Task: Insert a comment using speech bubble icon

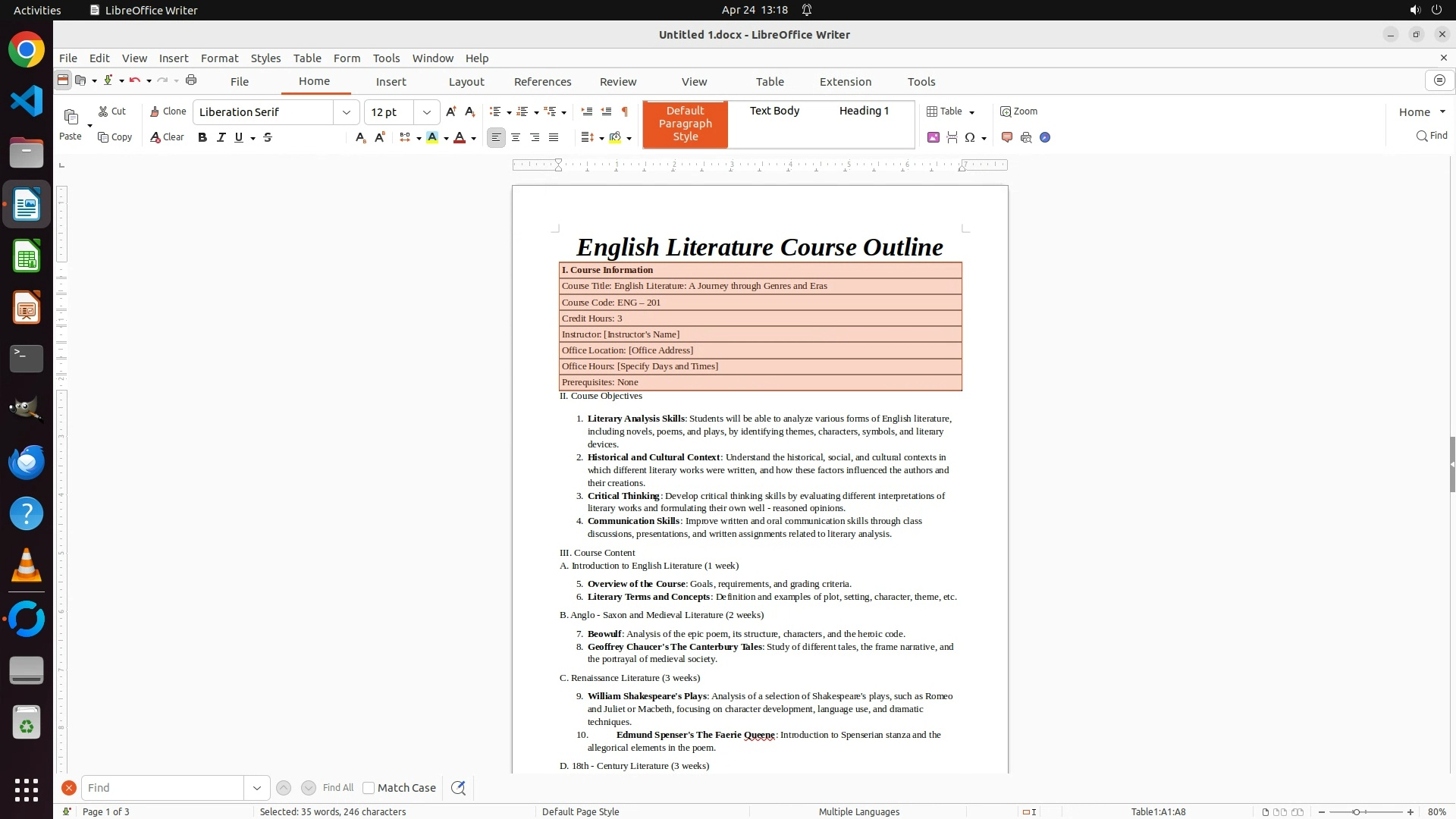Action: (x=1006, y=137)
